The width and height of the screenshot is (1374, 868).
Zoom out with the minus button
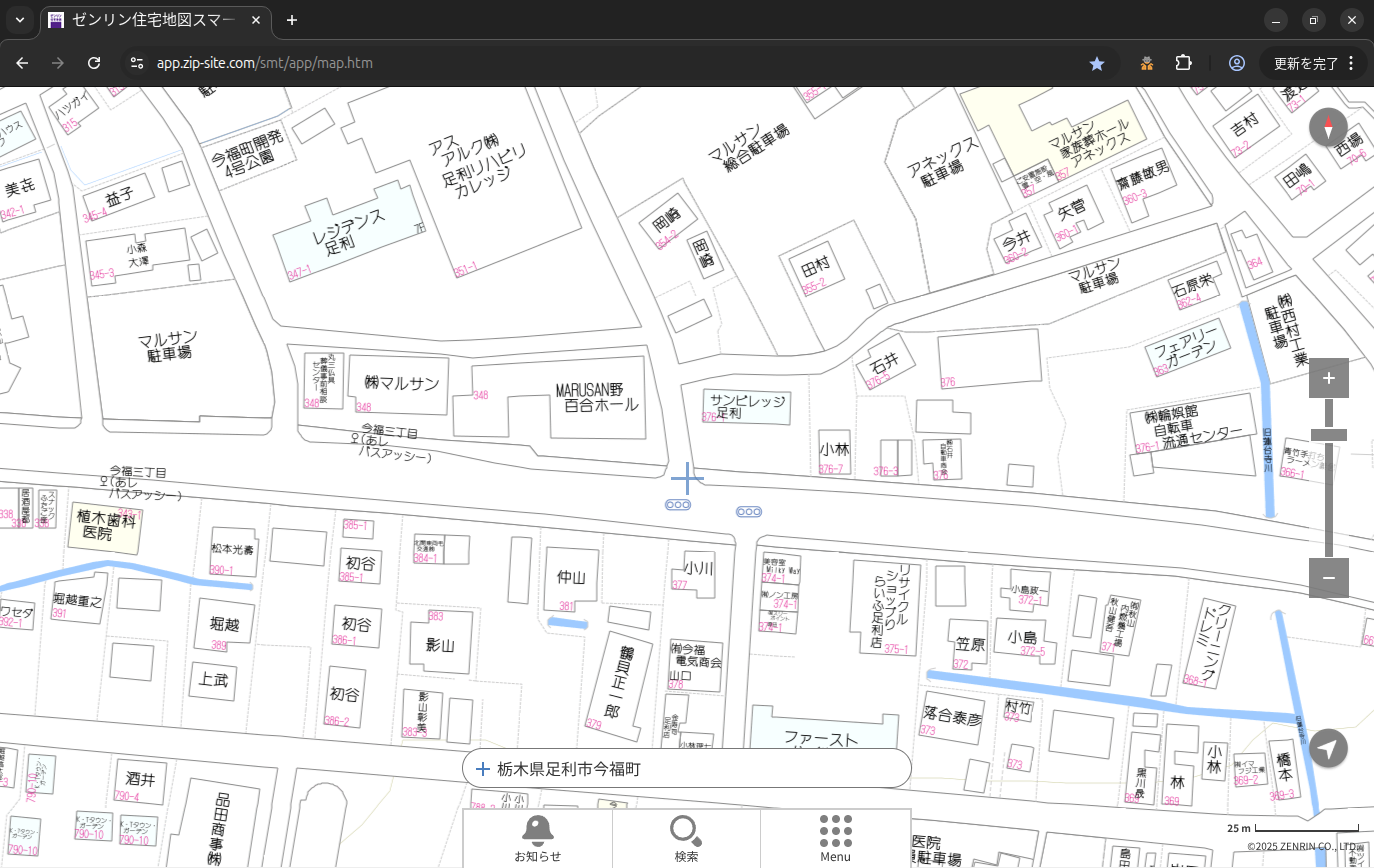pyautogui.click(x=1328, y=578)
